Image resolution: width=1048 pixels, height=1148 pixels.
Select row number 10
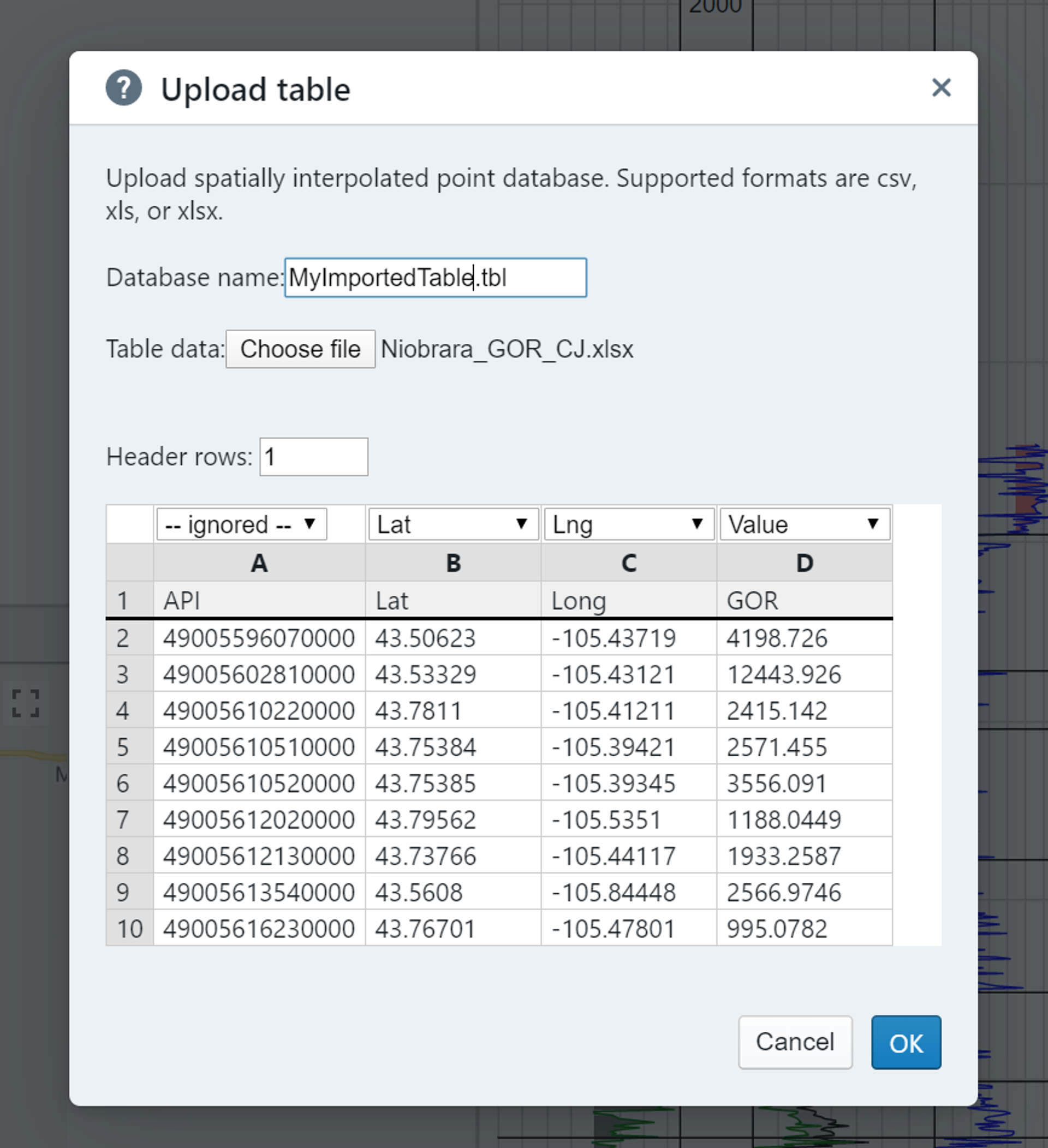[129, 929]
